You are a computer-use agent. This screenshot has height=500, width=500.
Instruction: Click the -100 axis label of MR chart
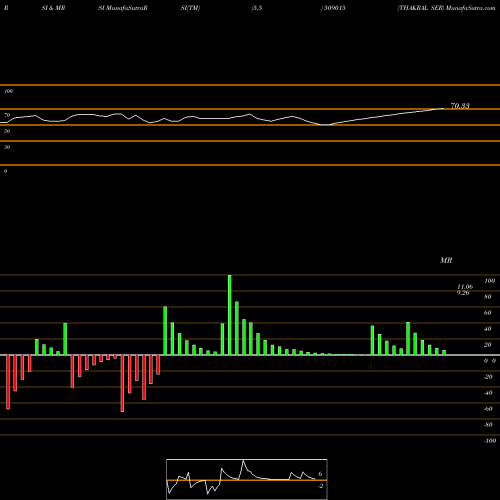click(490, 441)
